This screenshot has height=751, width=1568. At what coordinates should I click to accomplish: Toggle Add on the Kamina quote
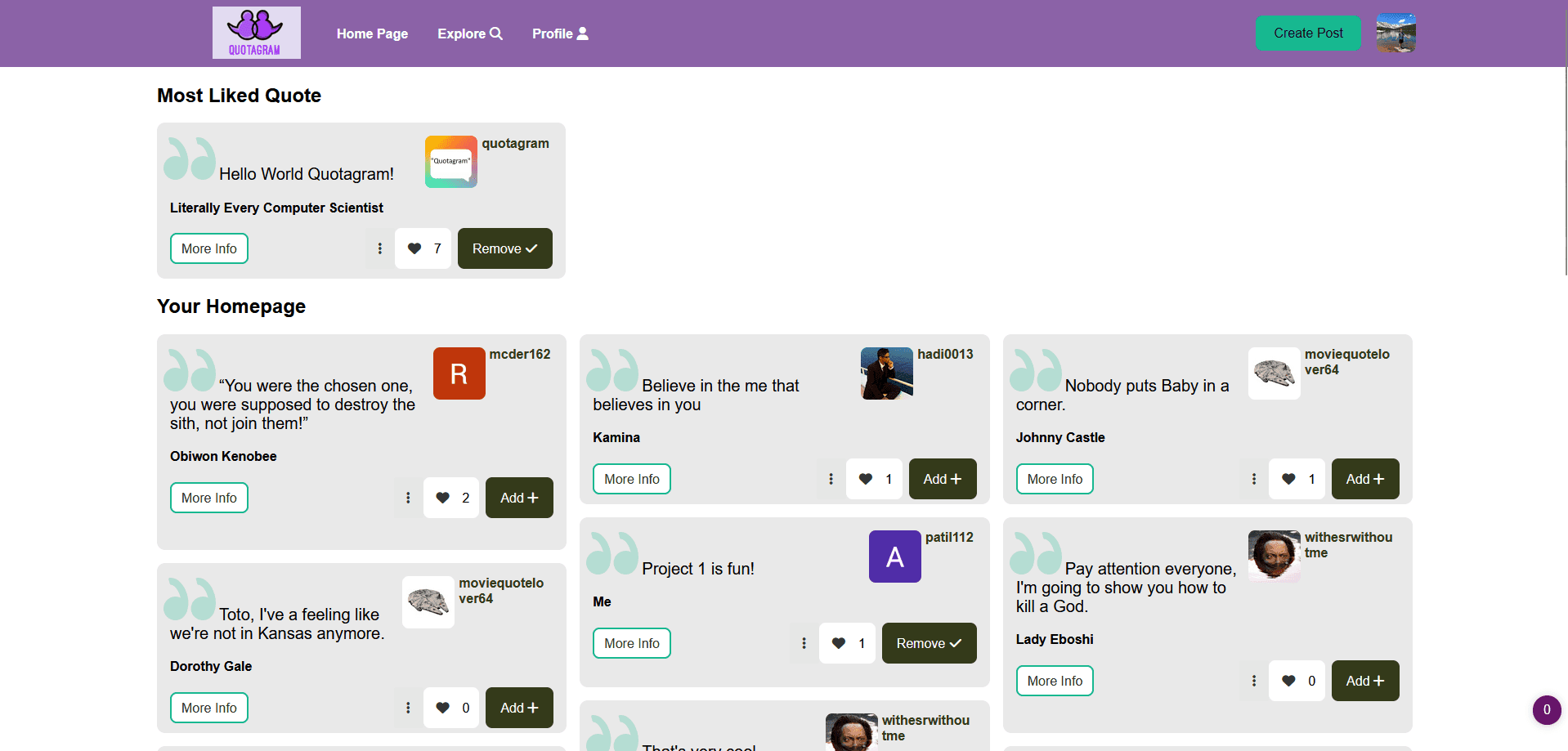[x=942, y=479]
